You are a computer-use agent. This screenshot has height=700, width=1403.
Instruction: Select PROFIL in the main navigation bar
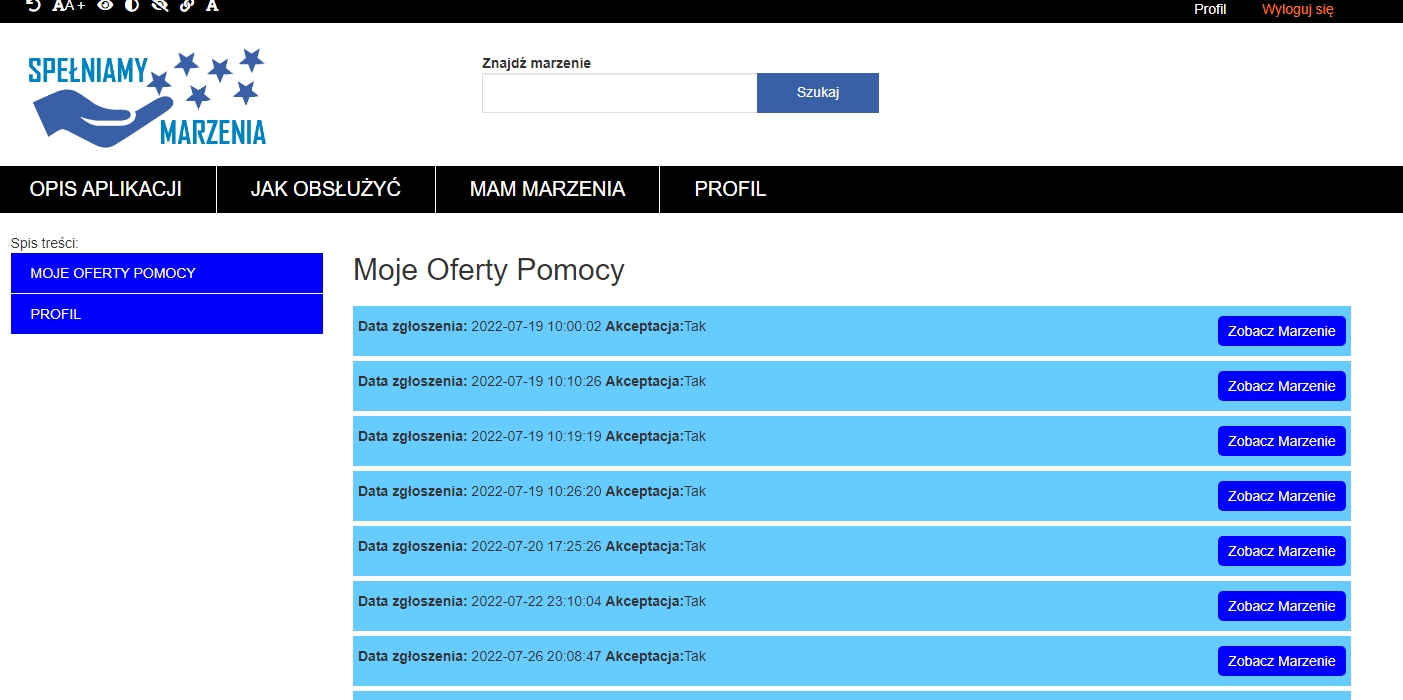(x=730, y=189)
